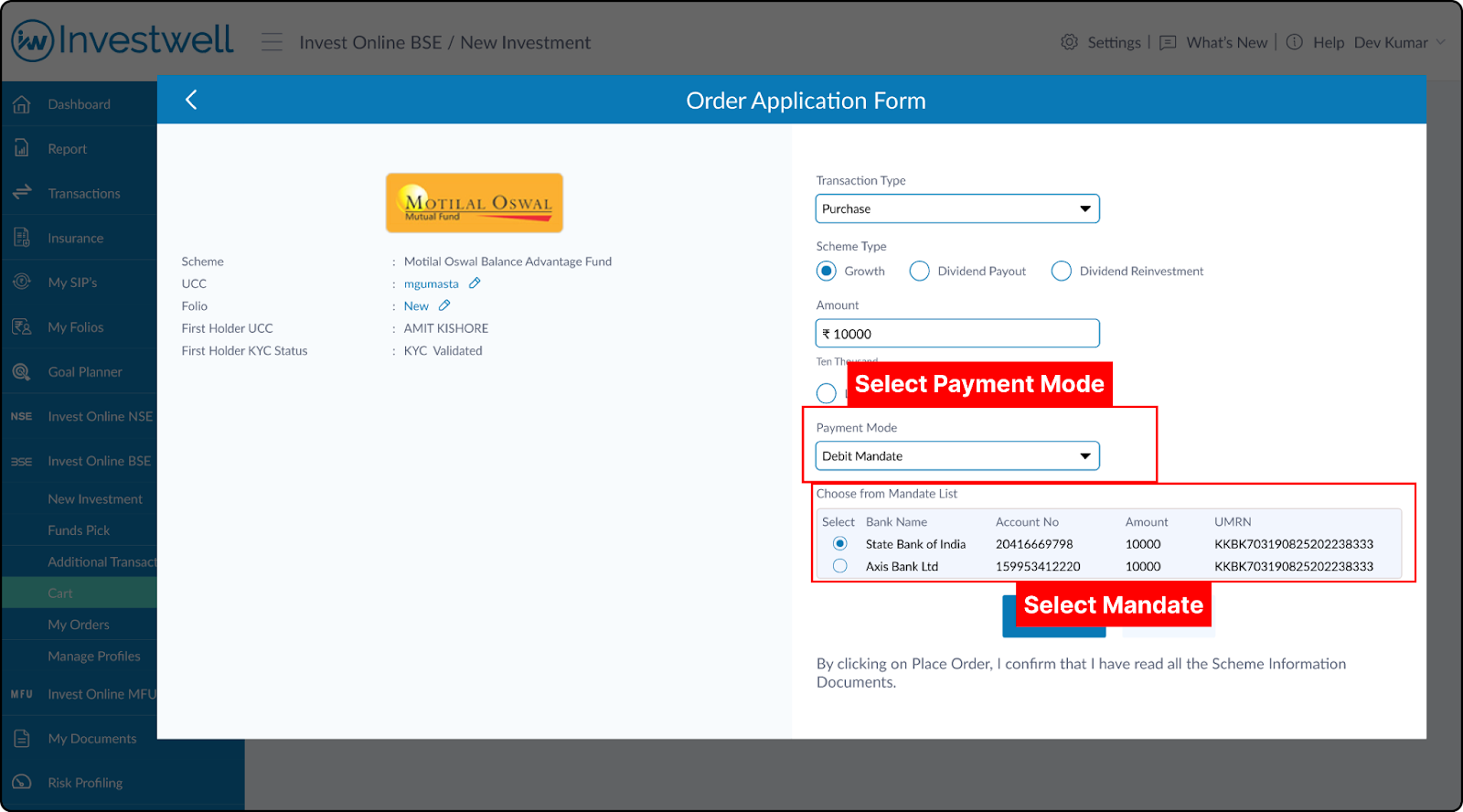Select the Growth scheme type
The height and width of the screenshot is (812, 1463).
click(827, 271)
